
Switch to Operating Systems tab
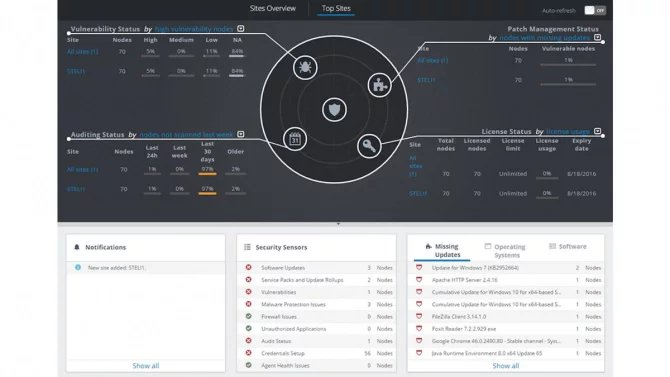pyautogui.click(x=505, y=251)
